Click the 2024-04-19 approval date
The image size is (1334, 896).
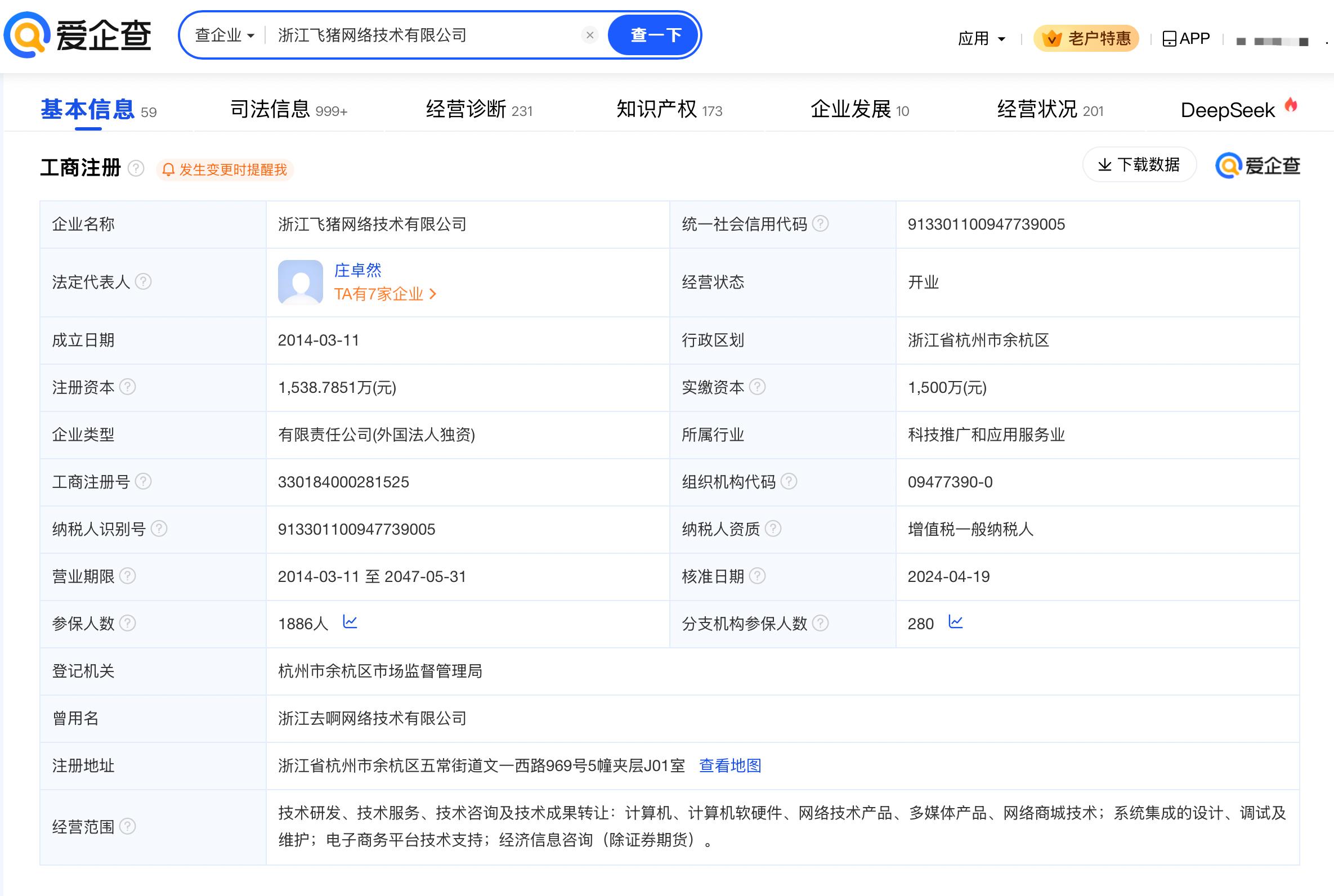click(x=948, y=576)
